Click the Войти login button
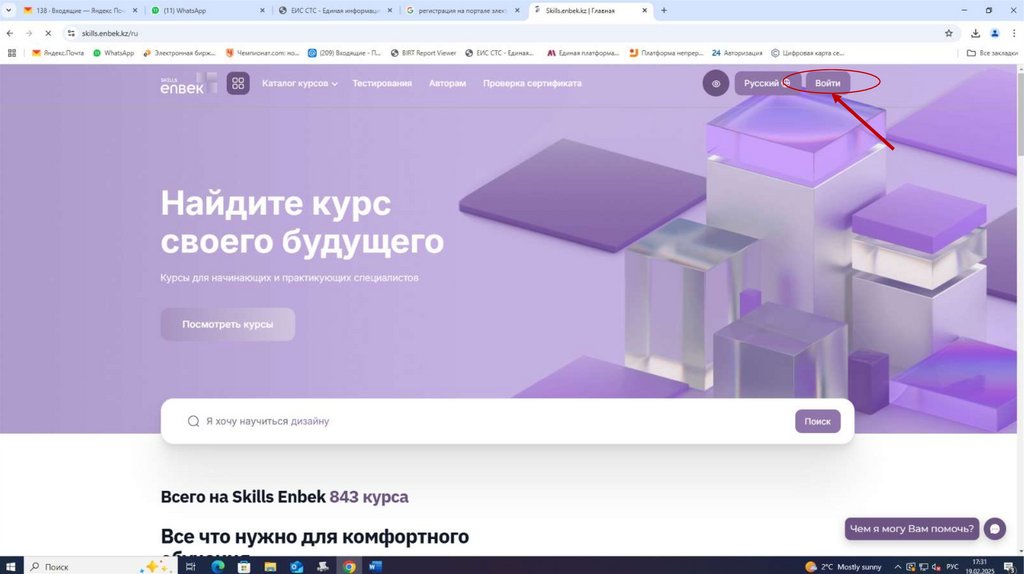This screenshot has width=1024, height=574. point(827,84)
